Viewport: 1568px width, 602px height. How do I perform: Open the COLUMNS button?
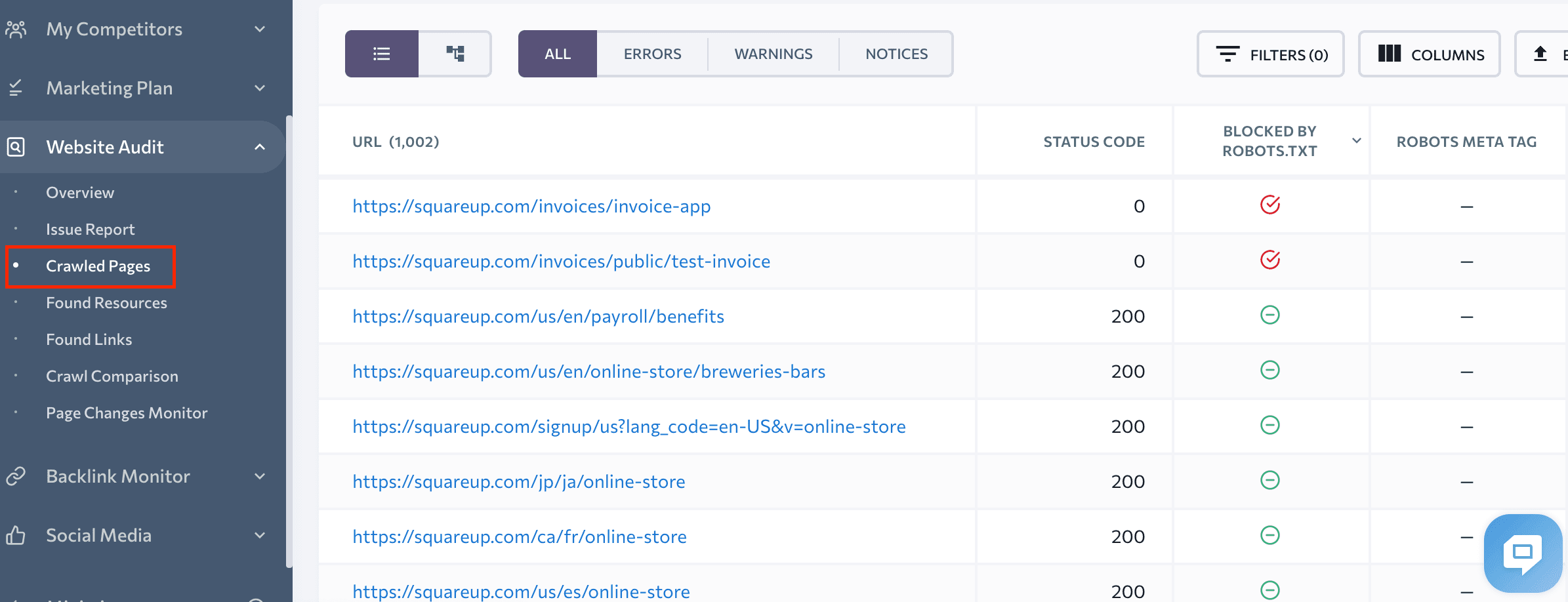[1430, 54]
